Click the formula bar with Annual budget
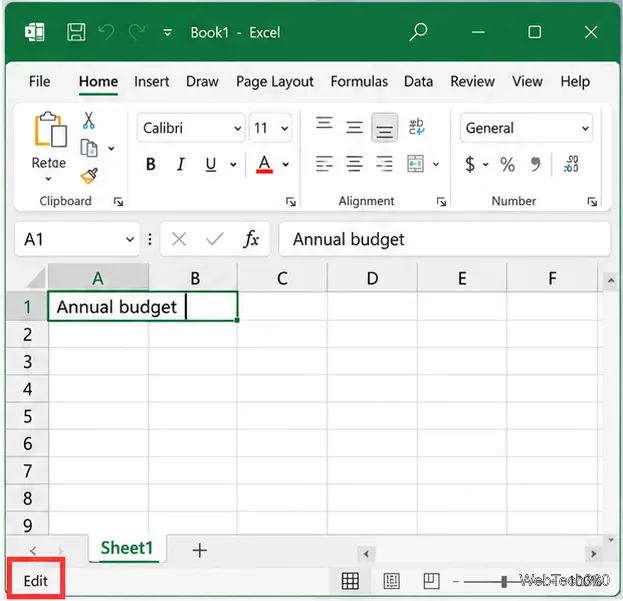 pos(444,239)
